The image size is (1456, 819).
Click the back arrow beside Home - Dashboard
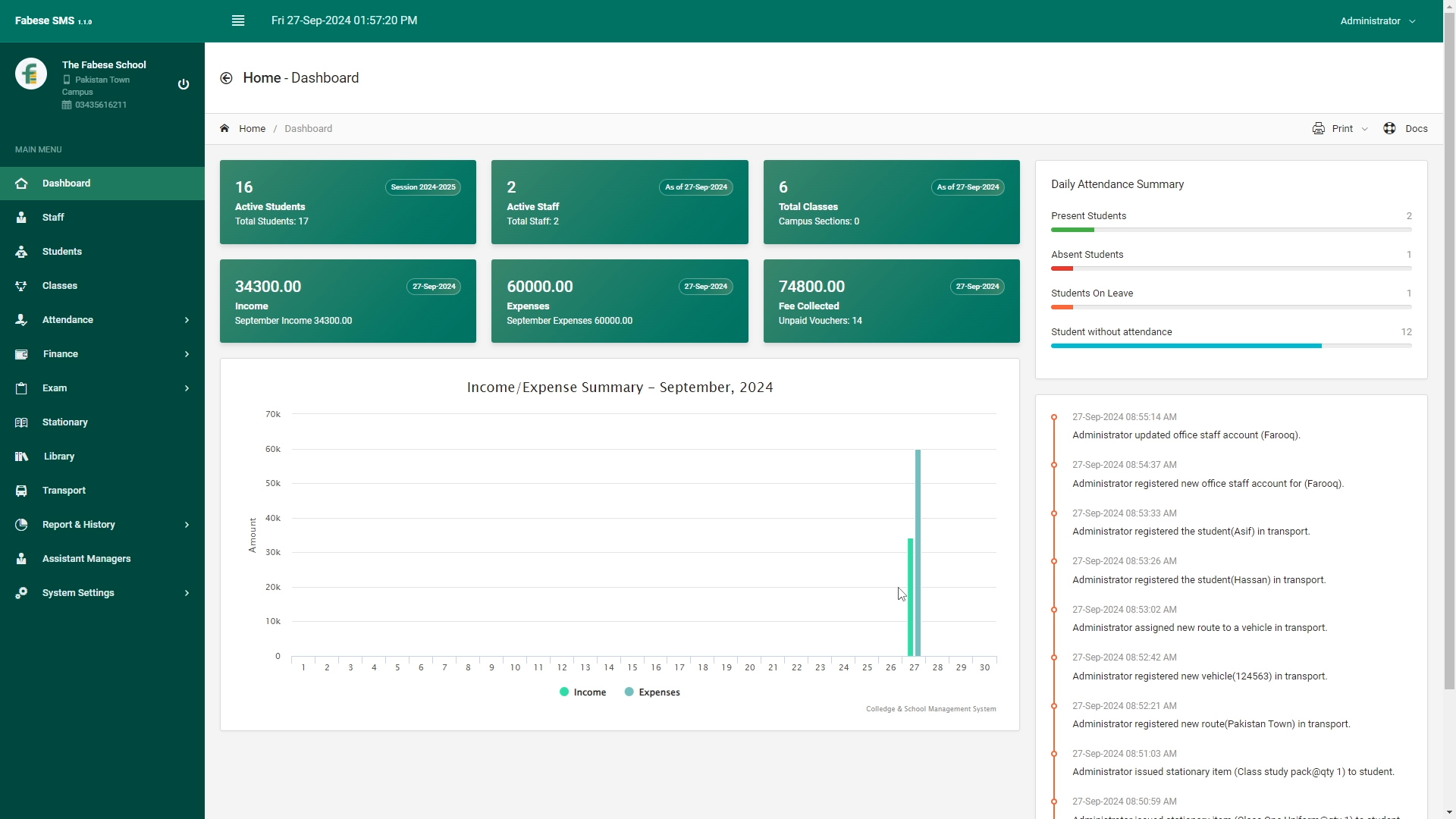(x=226, y=78)
